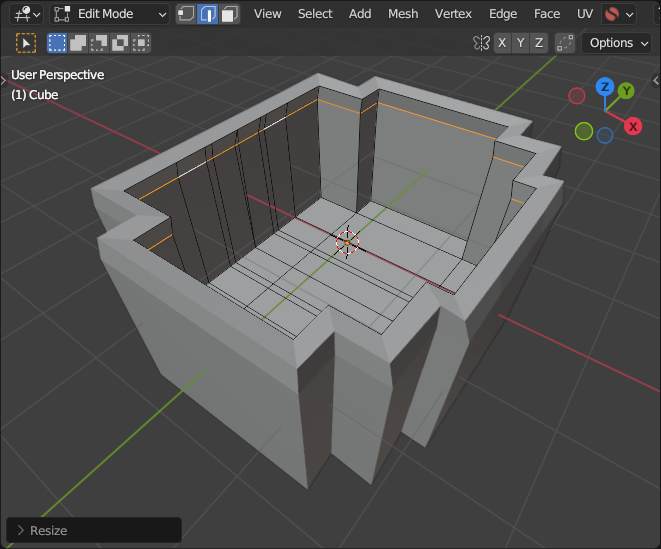Open the Options dropdown
The height and width of the screenshot is (549, 661).
617,43
